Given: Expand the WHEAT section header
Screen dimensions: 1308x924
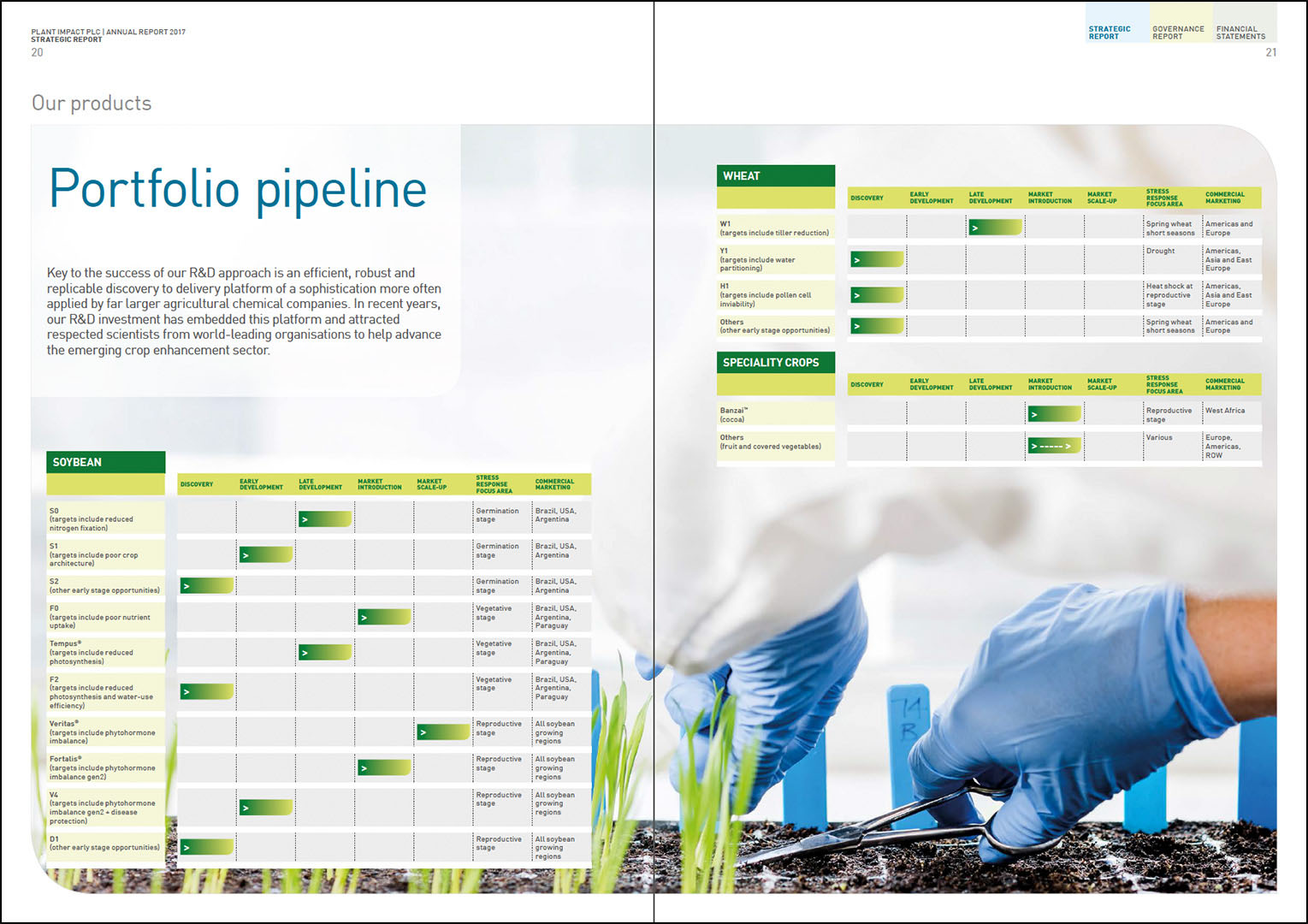Looking at the screenshot, I should coord(775,175).
